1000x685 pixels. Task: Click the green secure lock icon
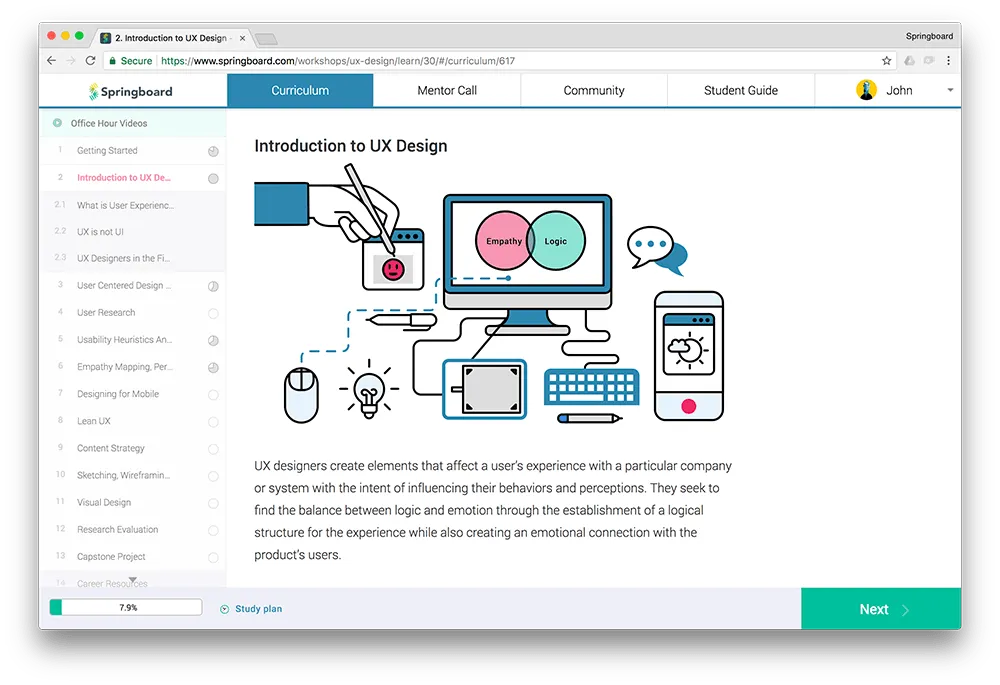tap(113, 61)
